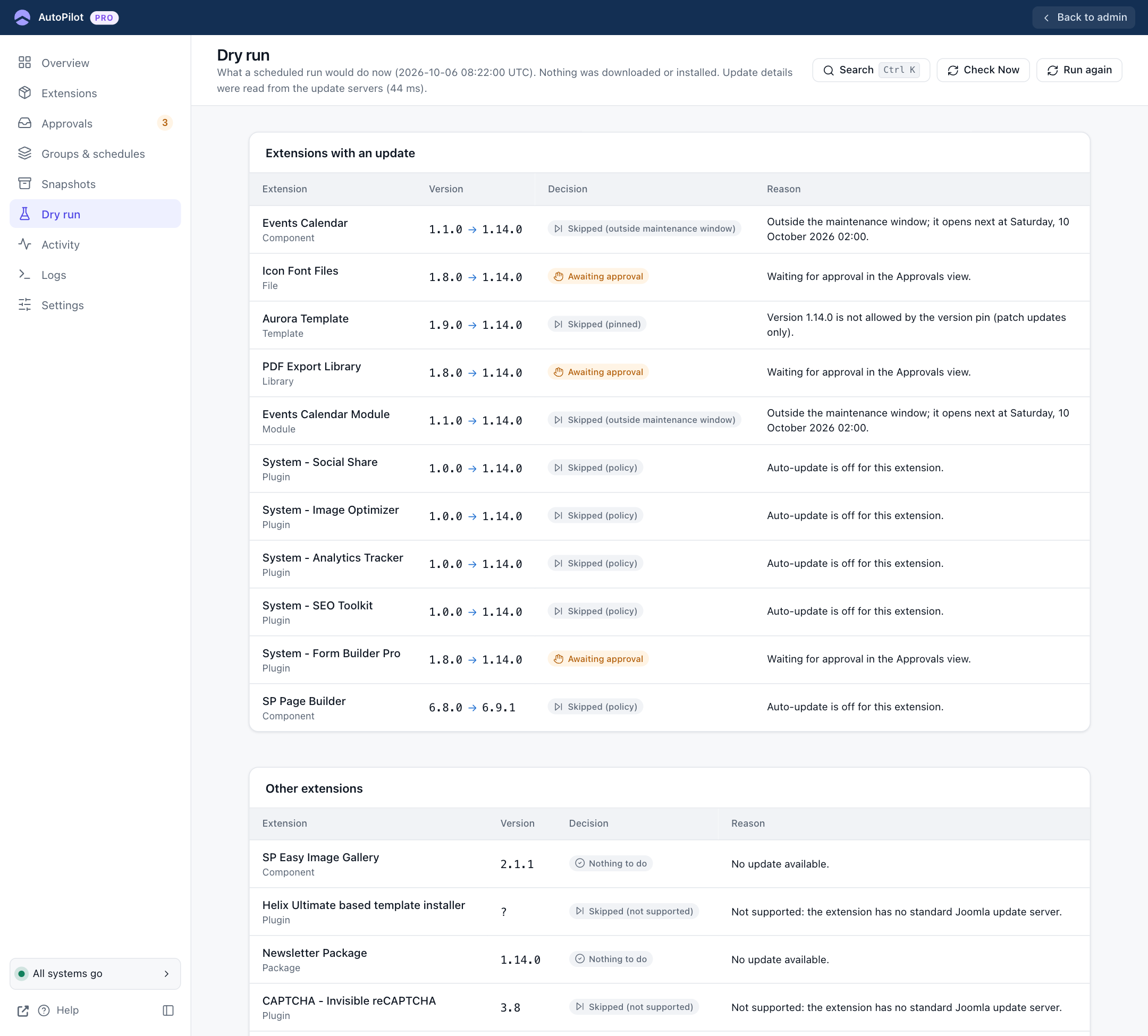Click Back to admin button

pos(1083,18)
